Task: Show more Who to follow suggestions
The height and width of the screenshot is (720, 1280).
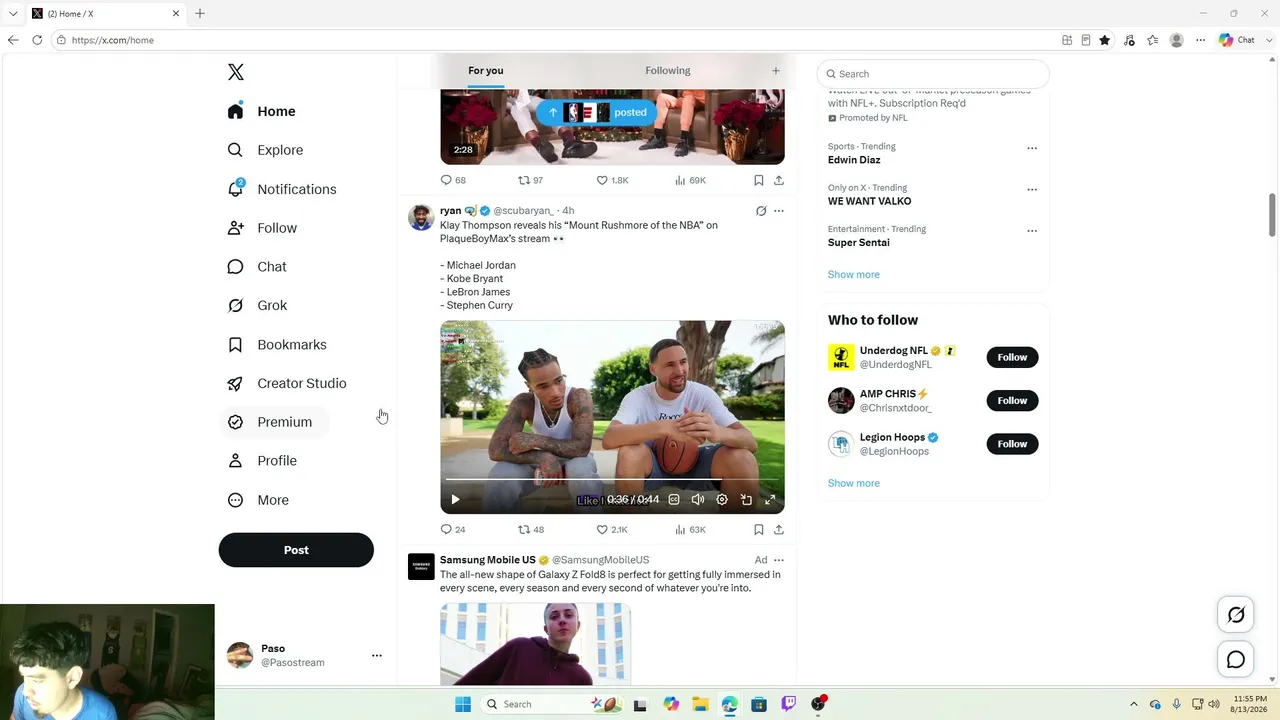Action: point(854,483)
